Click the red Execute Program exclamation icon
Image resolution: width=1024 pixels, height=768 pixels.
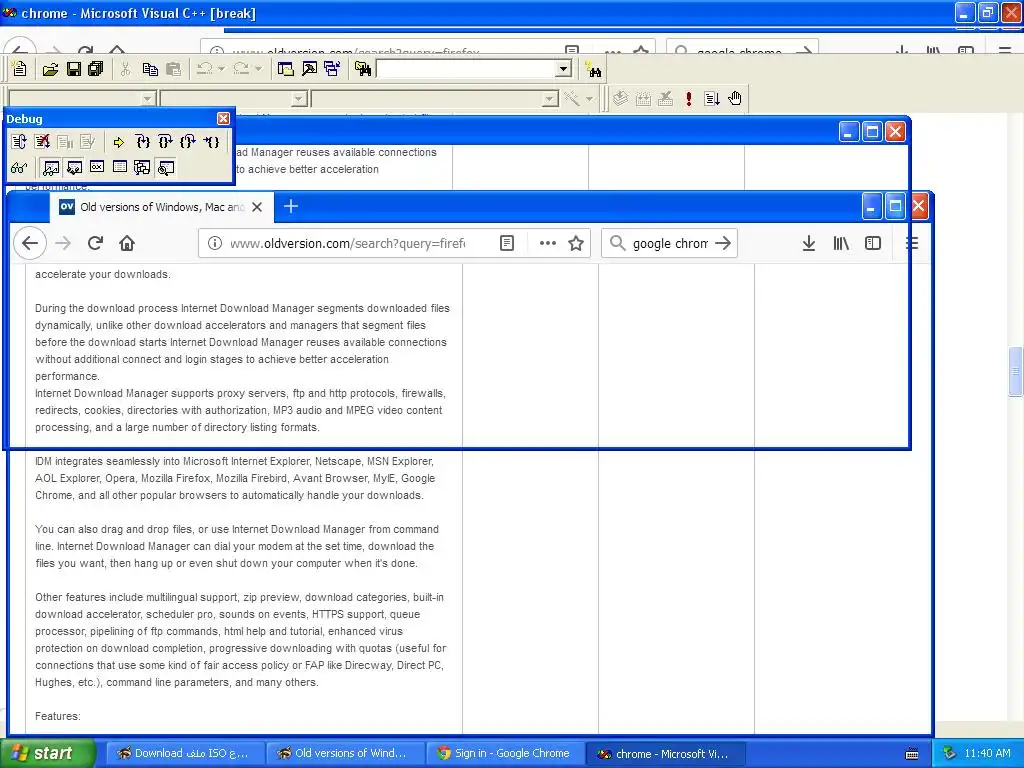click(688, 99)
